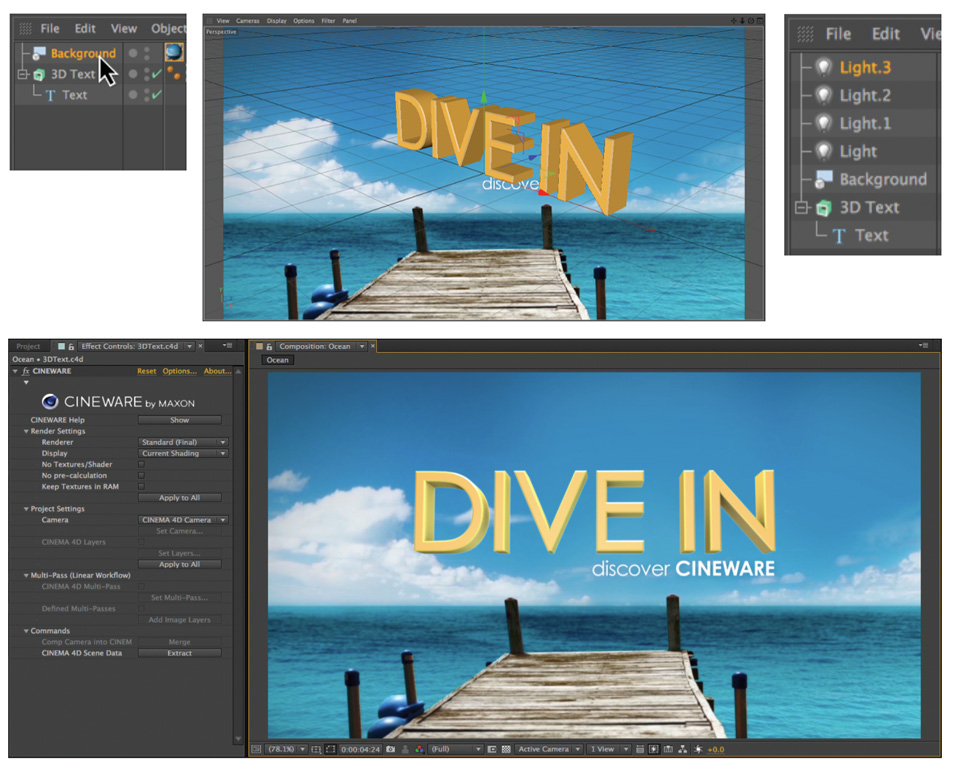Open the Active Camera dropdown

pos(549,750)
